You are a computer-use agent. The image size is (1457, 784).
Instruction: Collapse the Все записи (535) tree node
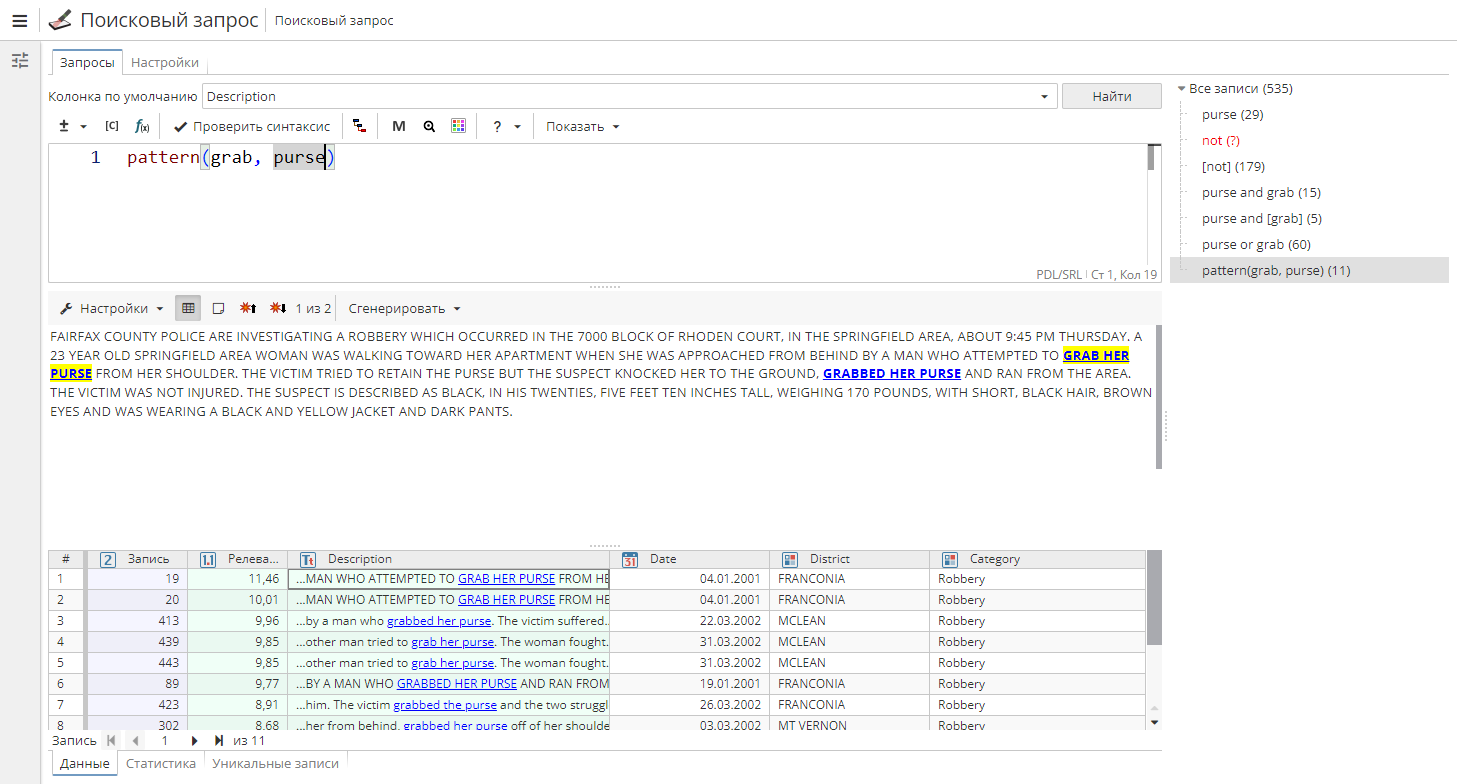[x=1182, y=89]
